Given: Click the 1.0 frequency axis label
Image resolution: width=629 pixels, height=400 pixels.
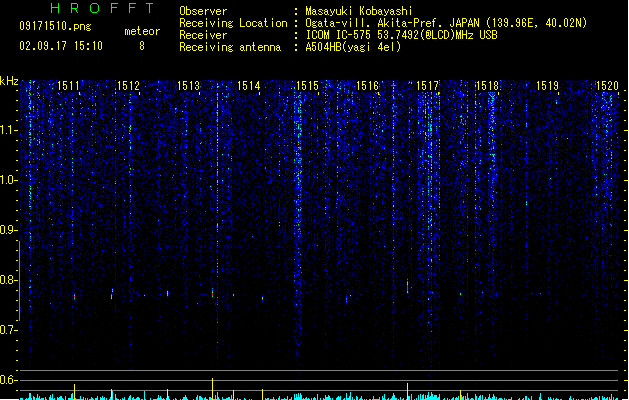Looking at the screenshot, I should [9, 180].
